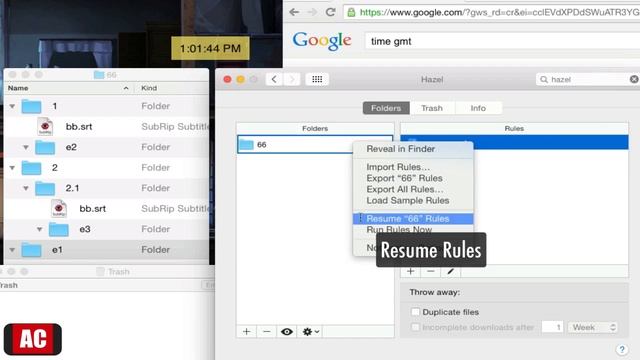Choose Export "66" Rules
The width and height of the screenshot is (640, 360).
point(404,178)
